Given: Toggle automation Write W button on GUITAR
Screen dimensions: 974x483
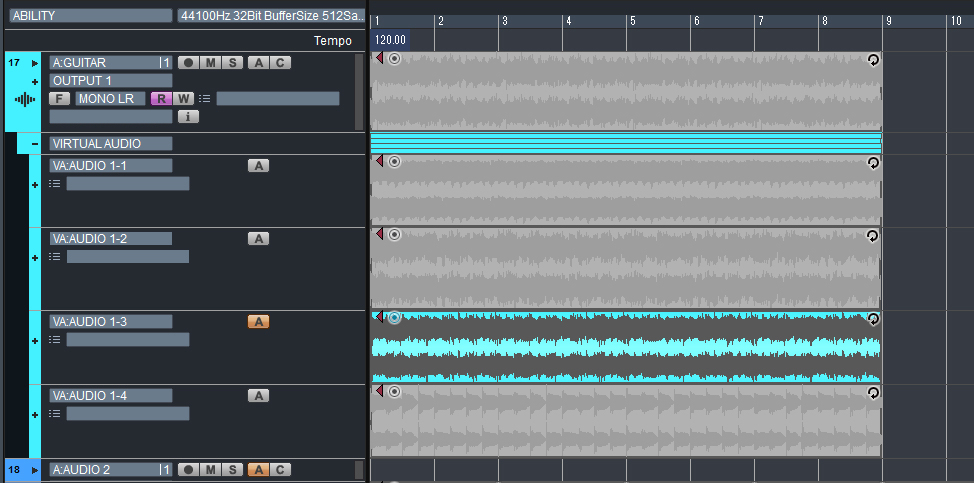Looking at the screenshot, I should [x=183, y=99].
